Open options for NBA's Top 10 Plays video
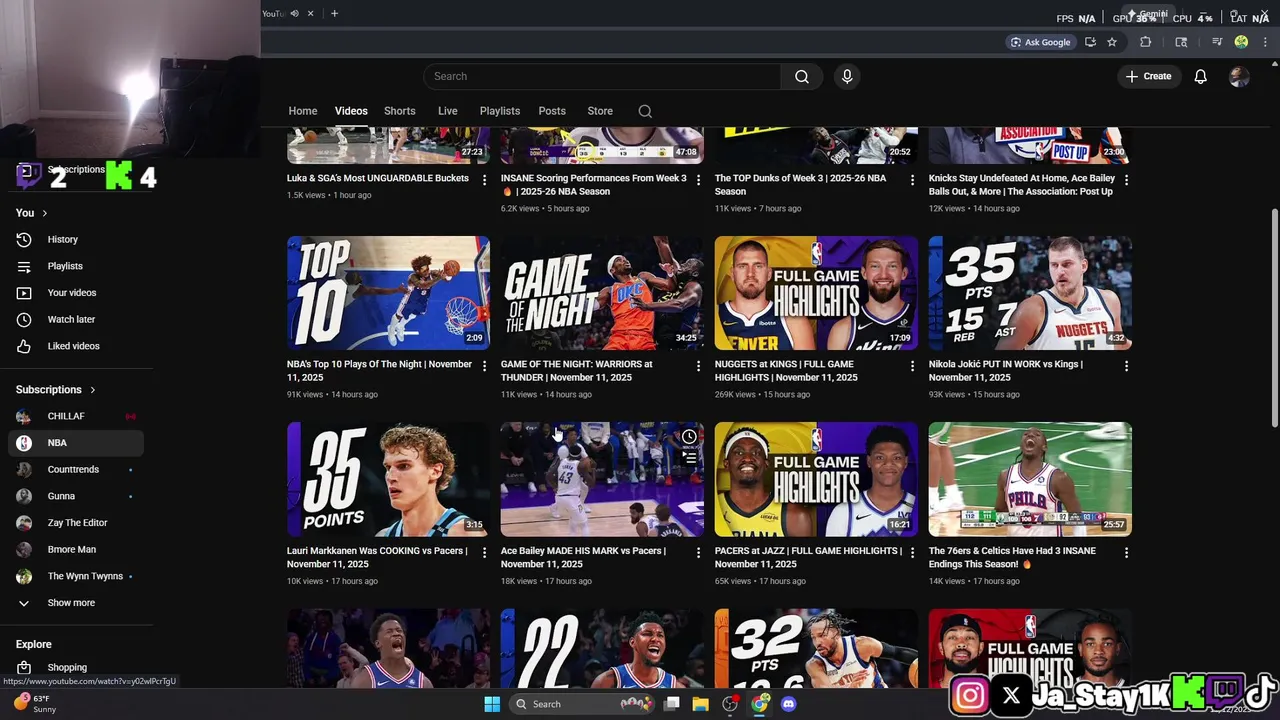This screenshot has width=1280, height=720. pos(484,366)
